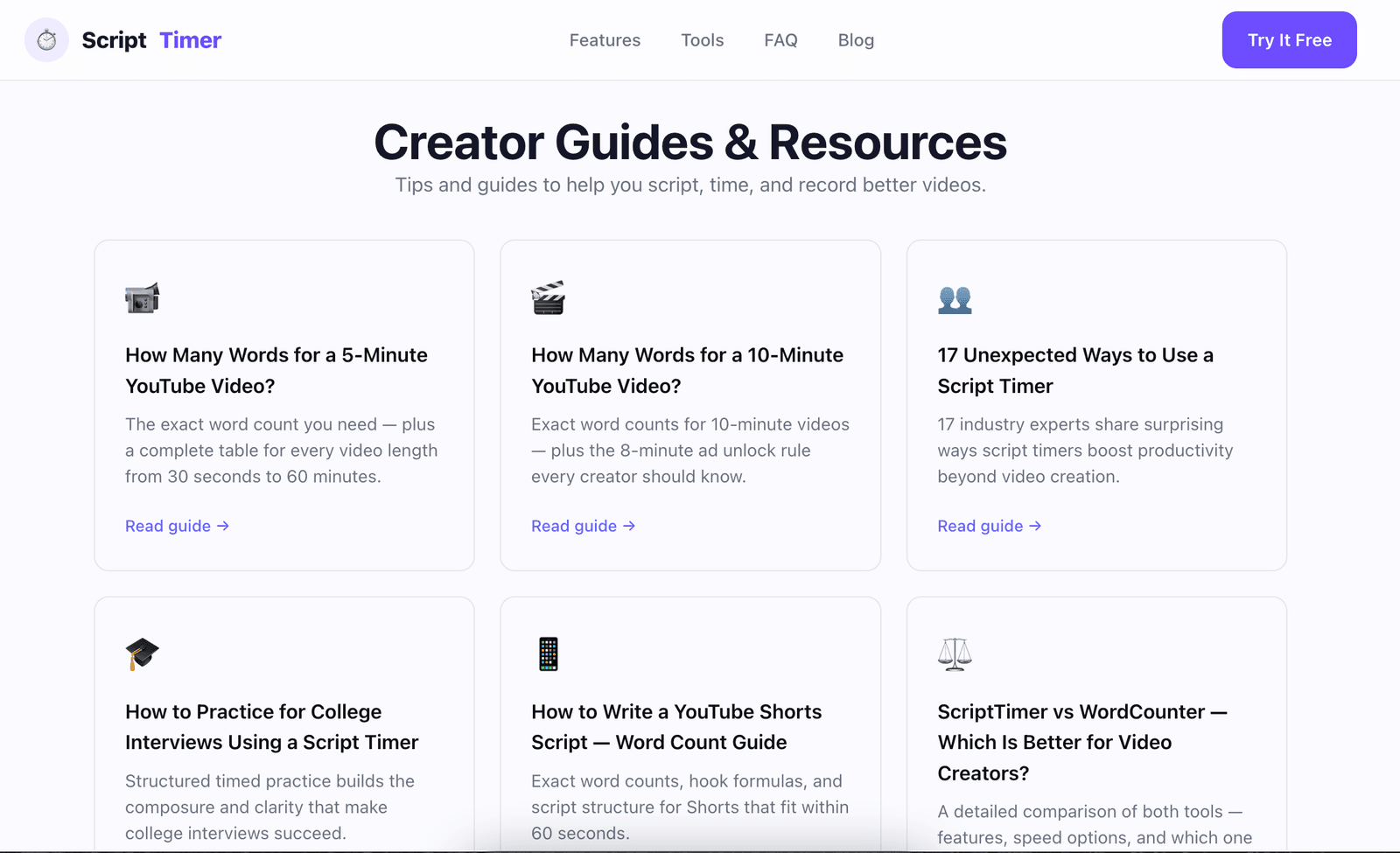Open How Many Words for a 5-Minute title
Image resolution: width=1400 pixels, height=853 pixels.
click(276, 370)
